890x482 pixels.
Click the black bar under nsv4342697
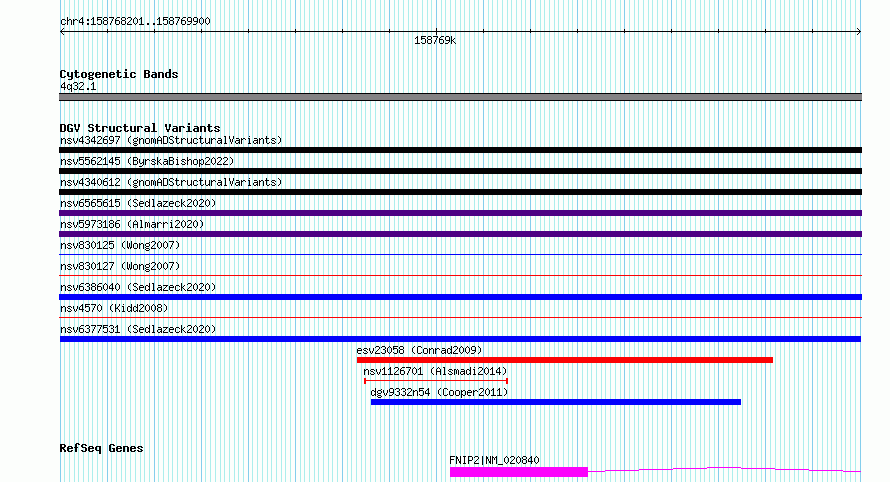pos(460,150)
